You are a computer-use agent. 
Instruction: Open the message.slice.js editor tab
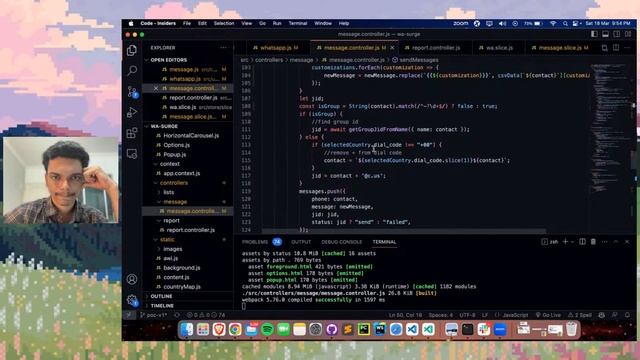(x=560, y=48)
